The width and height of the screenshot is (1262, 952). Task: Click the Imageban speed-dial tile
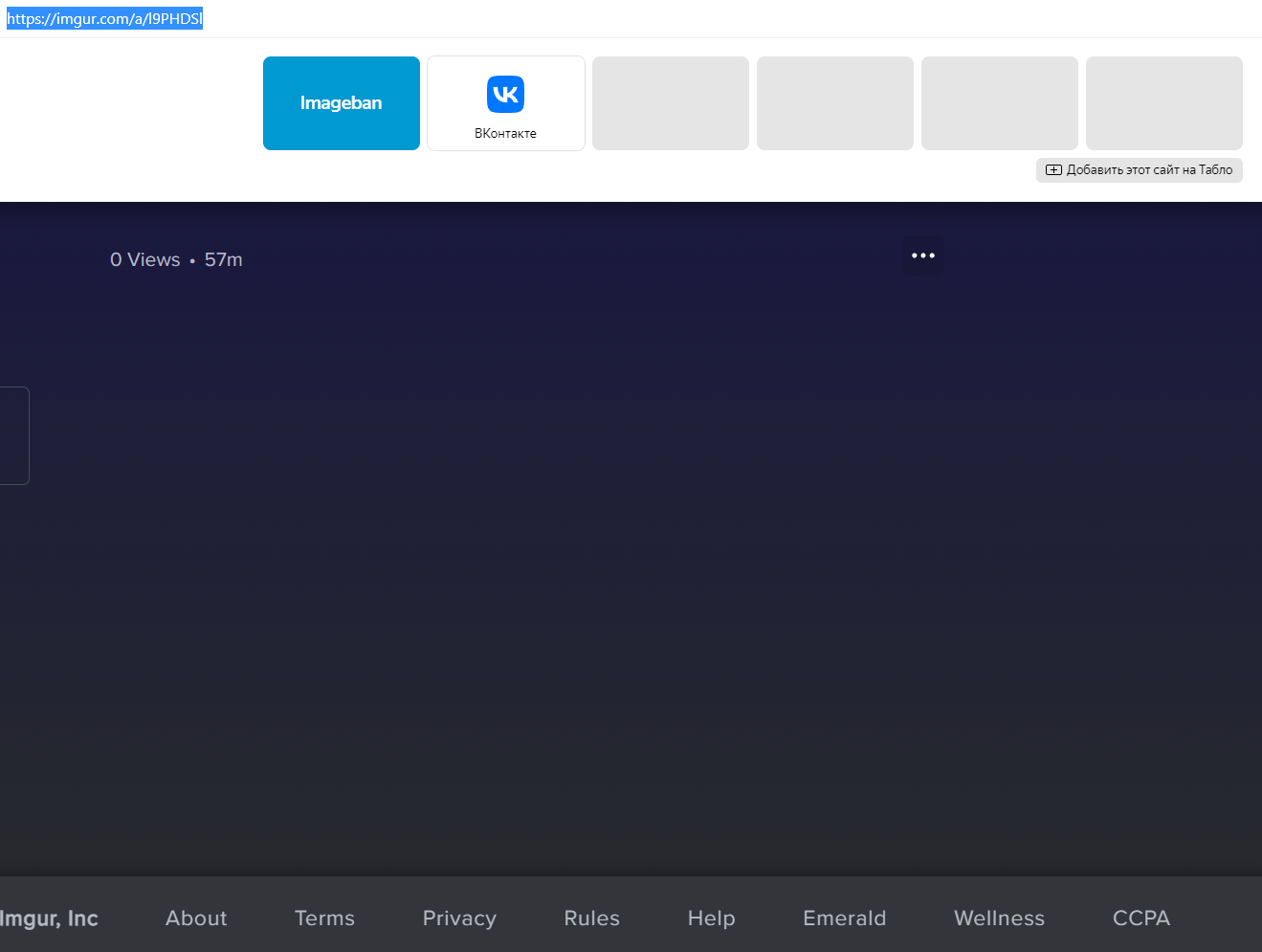pyautogui.click(x=342, y=103)
